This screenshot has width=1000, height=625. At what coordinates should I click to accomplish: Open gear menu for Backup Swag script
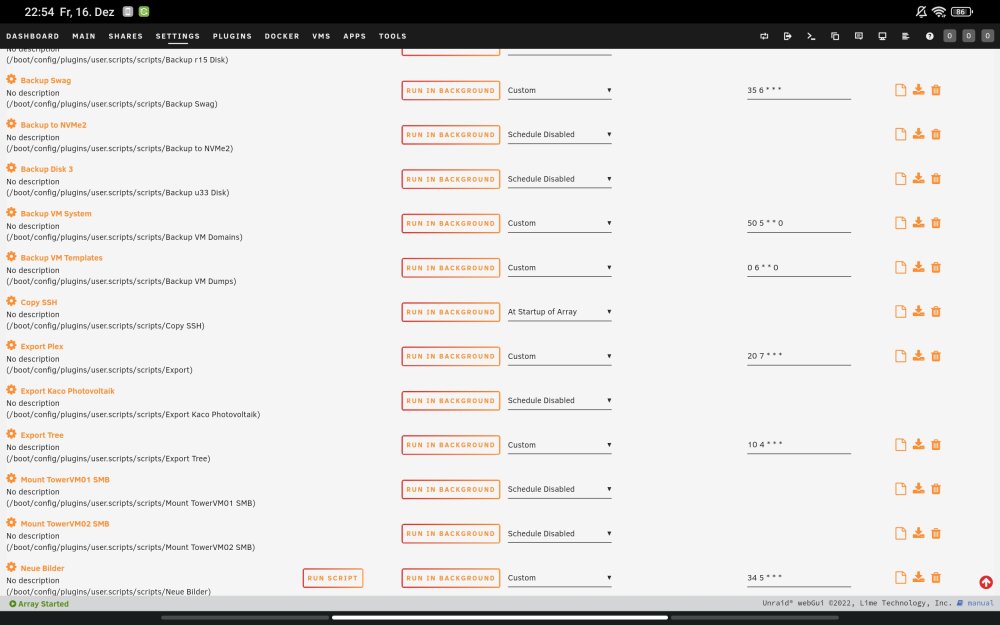11,80
